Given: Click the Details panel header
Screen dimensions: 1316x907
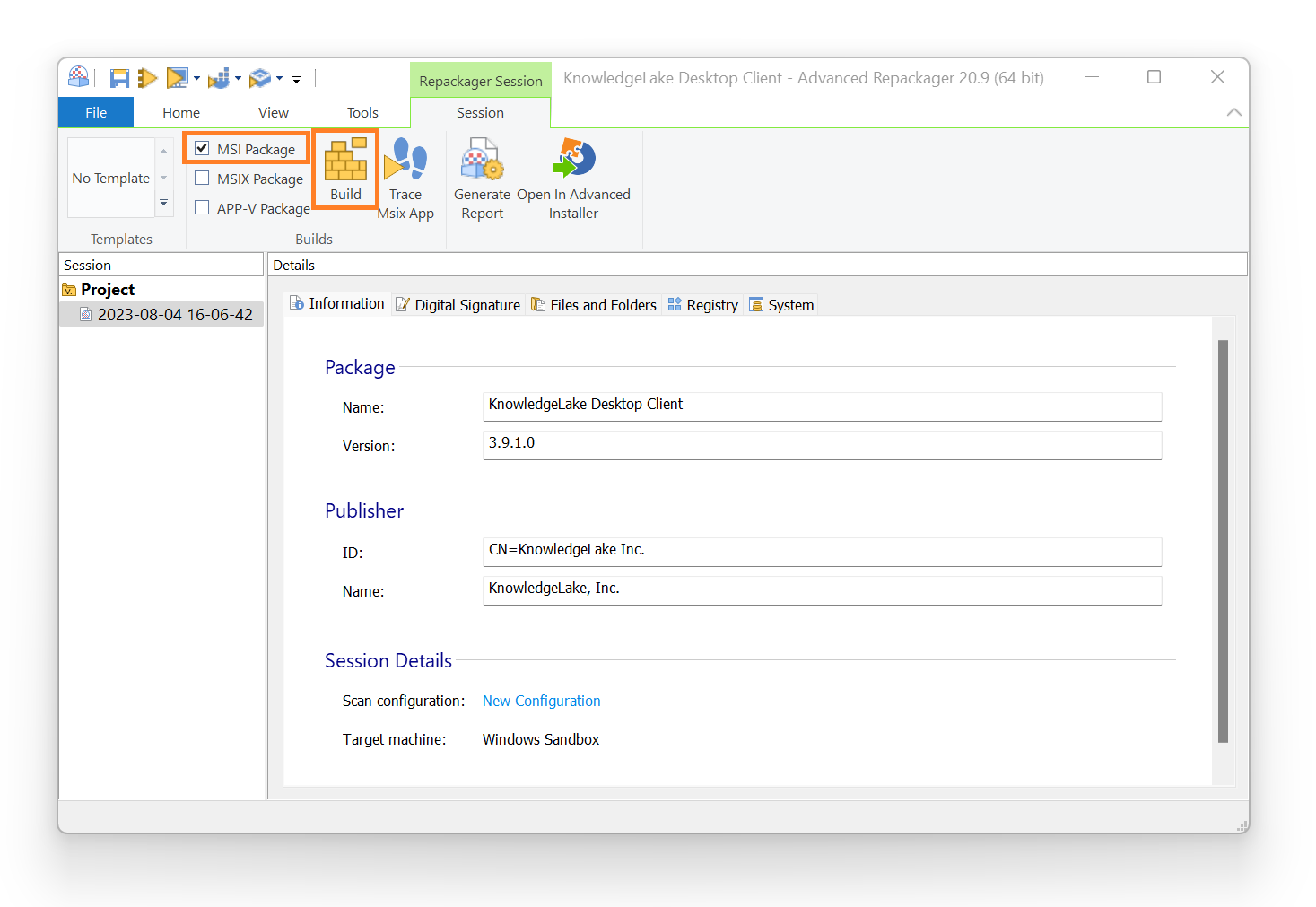Looking at the screenshot, I should pos(757,265).
